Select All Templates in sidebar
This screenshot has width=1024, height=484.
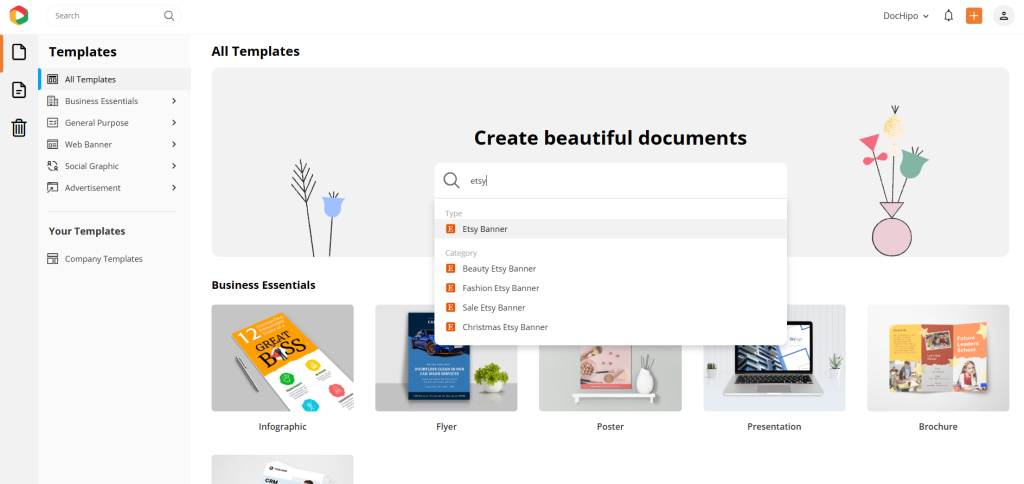click(x=114, y=79)
